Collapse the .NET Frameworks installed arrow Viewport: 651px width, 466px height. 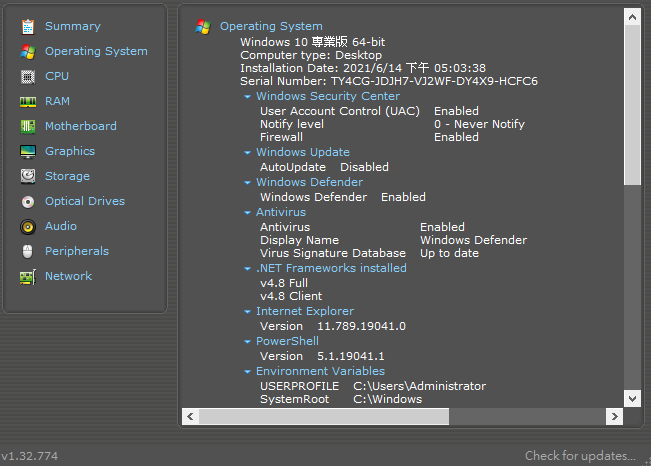point(247,269)
